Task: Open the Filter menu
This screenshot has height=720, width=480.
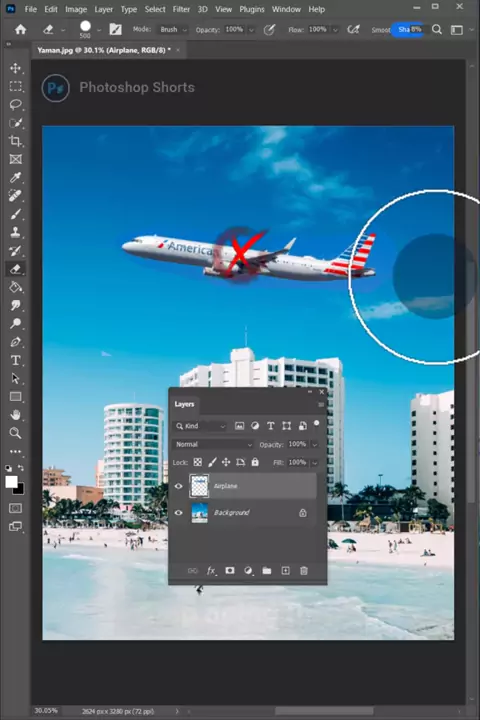Action: pos(181,9)
